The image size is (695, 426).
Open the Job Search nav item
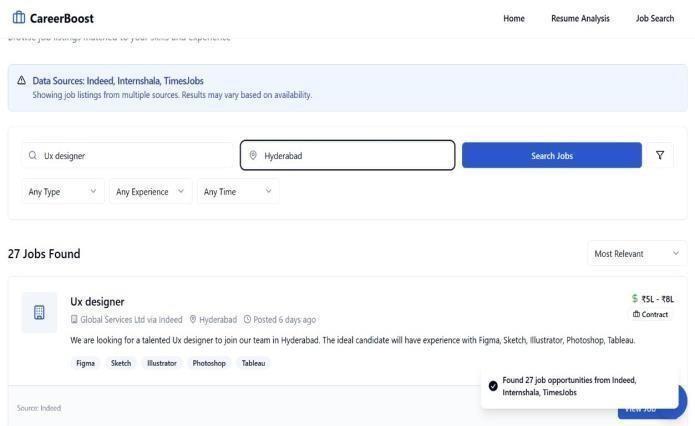(x=655, y=18)
